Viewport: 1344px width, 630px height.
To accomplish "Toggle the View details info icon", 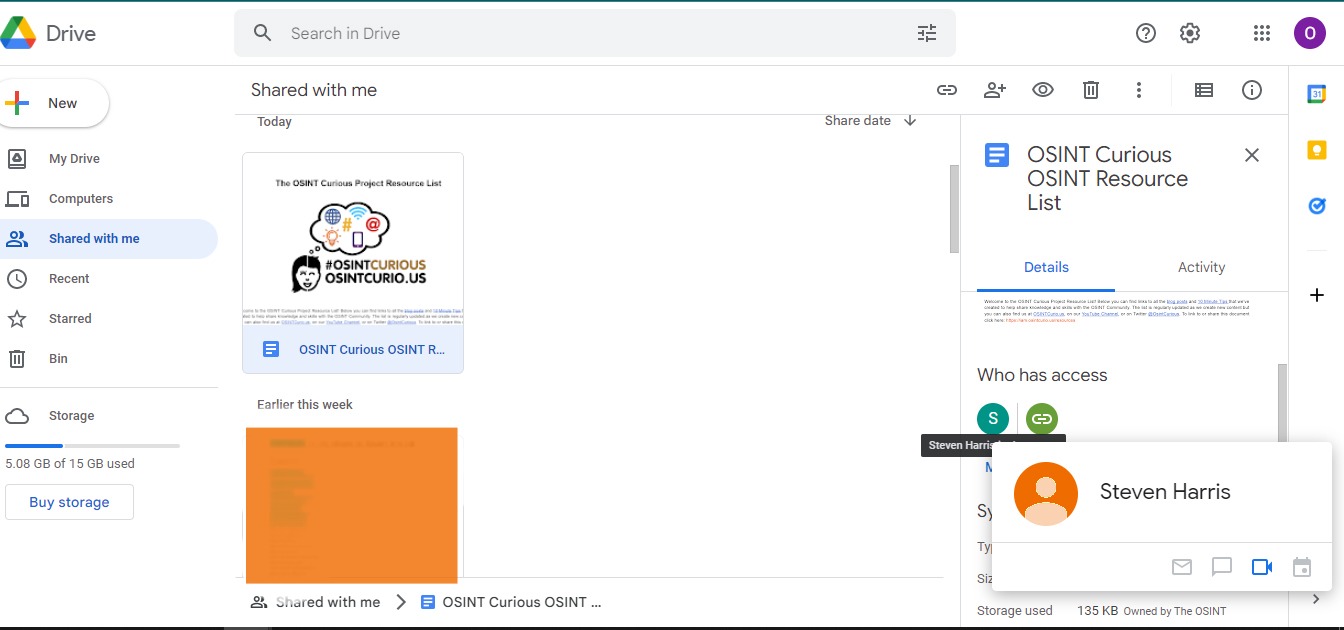I will 1252,90.
